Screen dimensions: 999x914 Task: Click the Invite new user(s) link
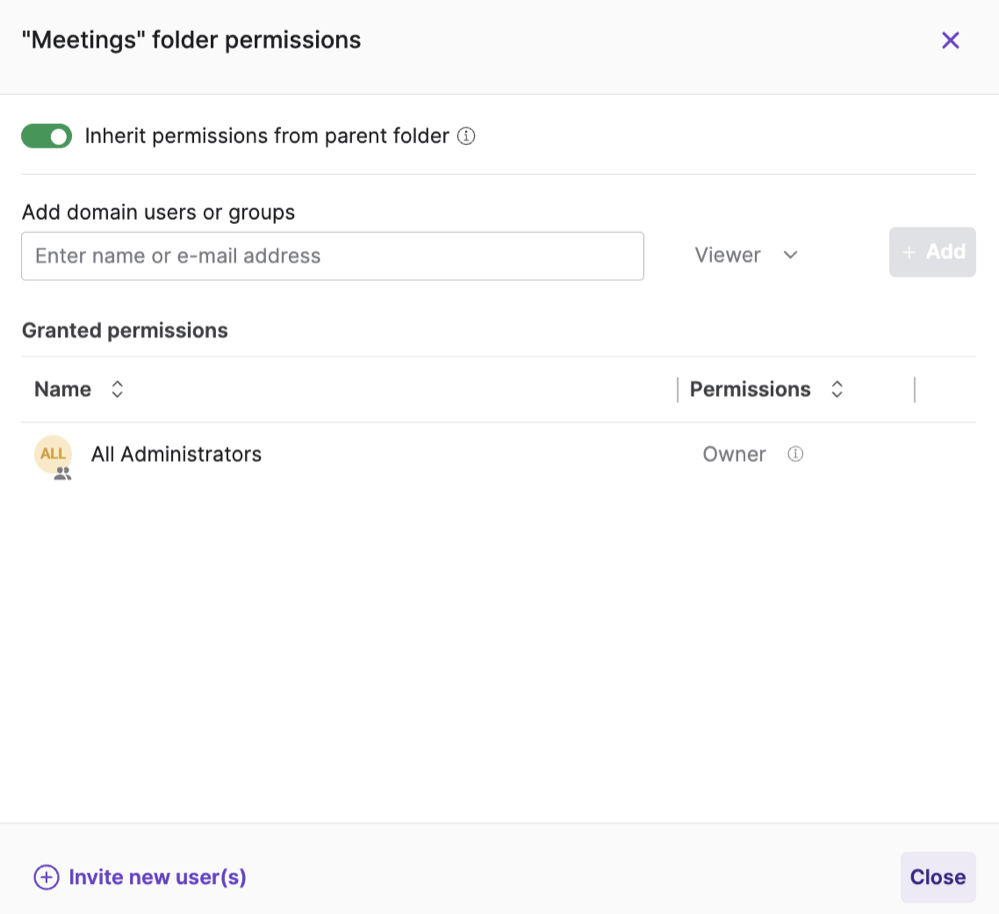(x=157, y=877)
